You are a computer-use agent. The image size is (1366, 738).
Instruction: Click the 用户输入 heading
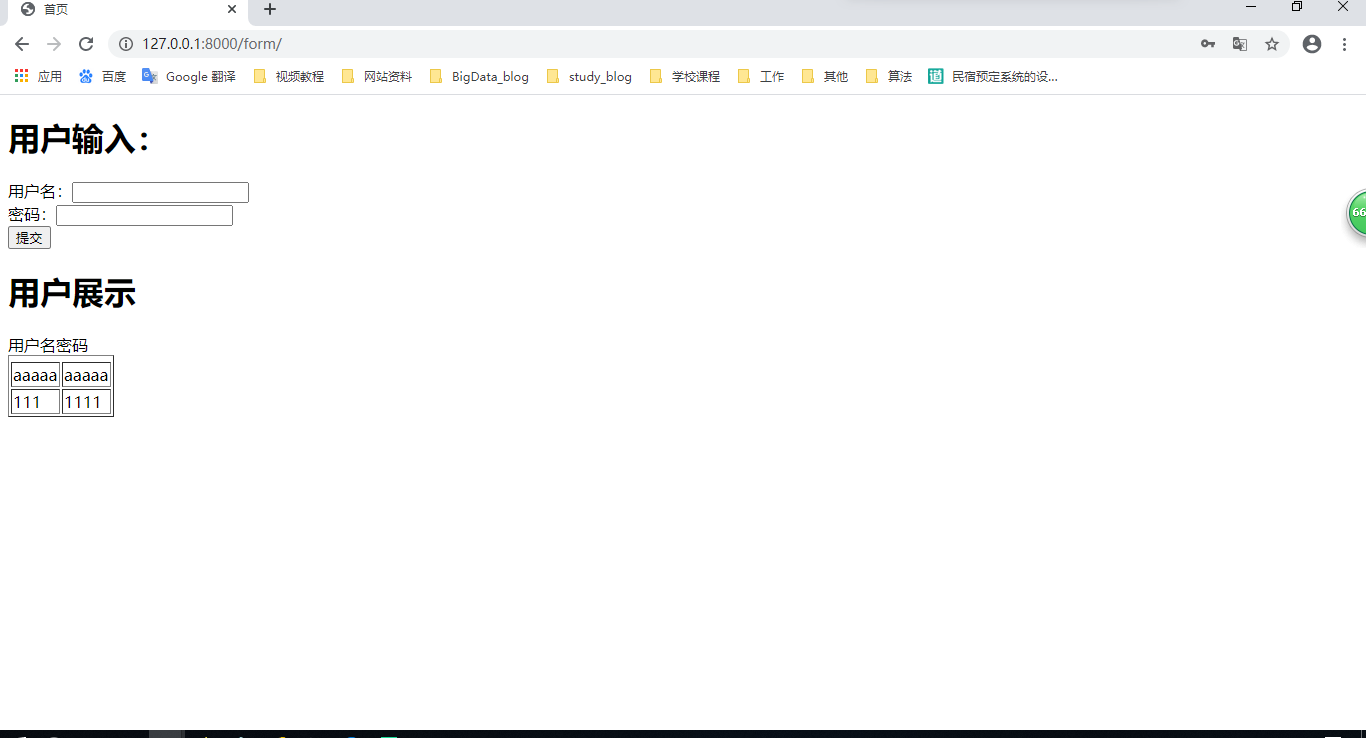[x=79, y=139]
